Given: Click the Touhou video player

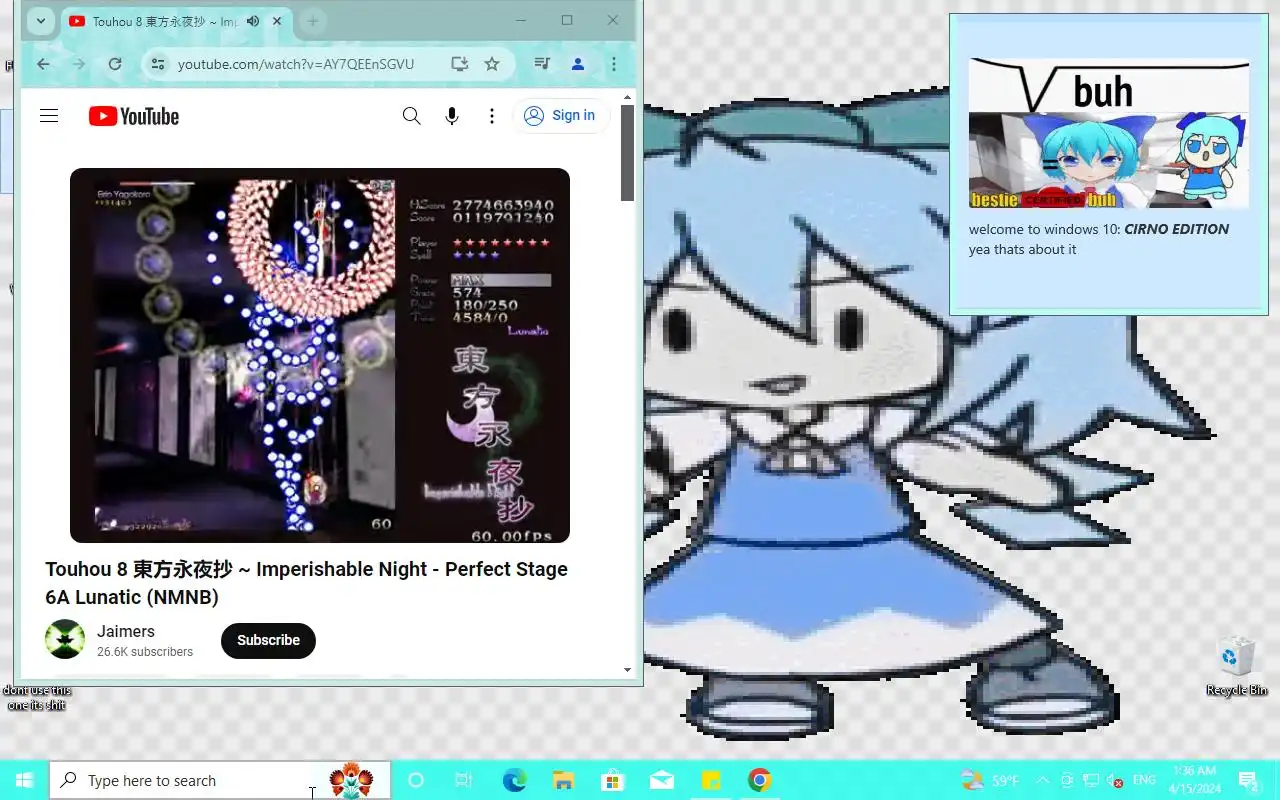Looking at the screenshot, I should (x=320, y=355).
